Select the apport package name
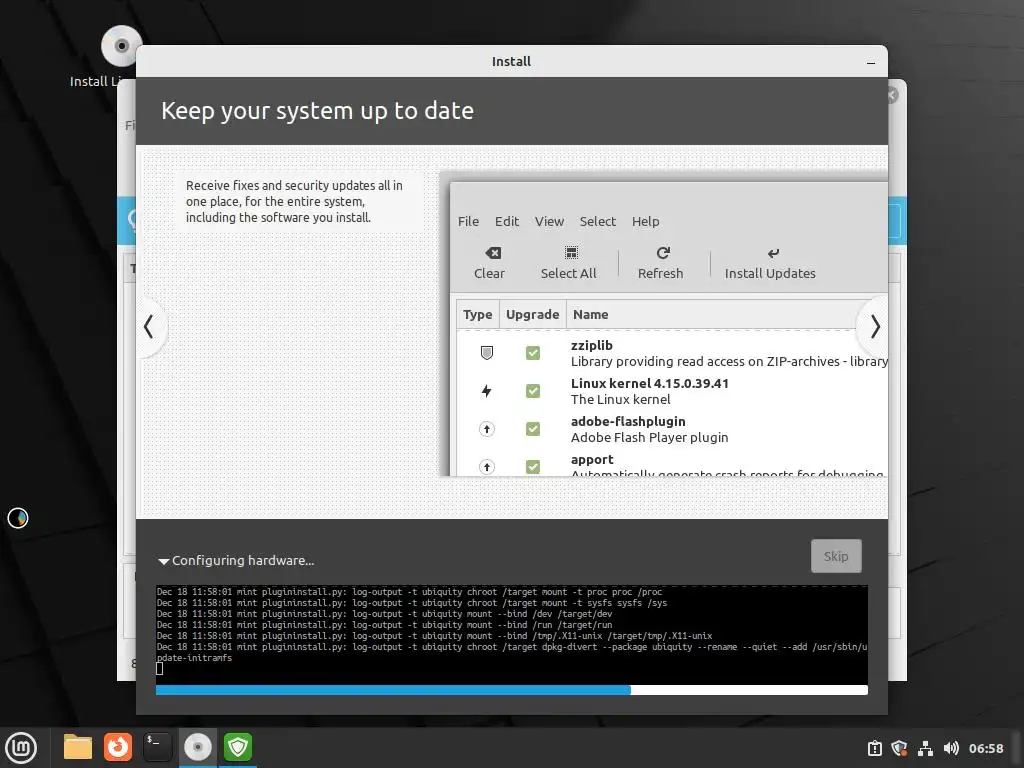This screenshot has height=768, width=1024. (x=592, y=459)
